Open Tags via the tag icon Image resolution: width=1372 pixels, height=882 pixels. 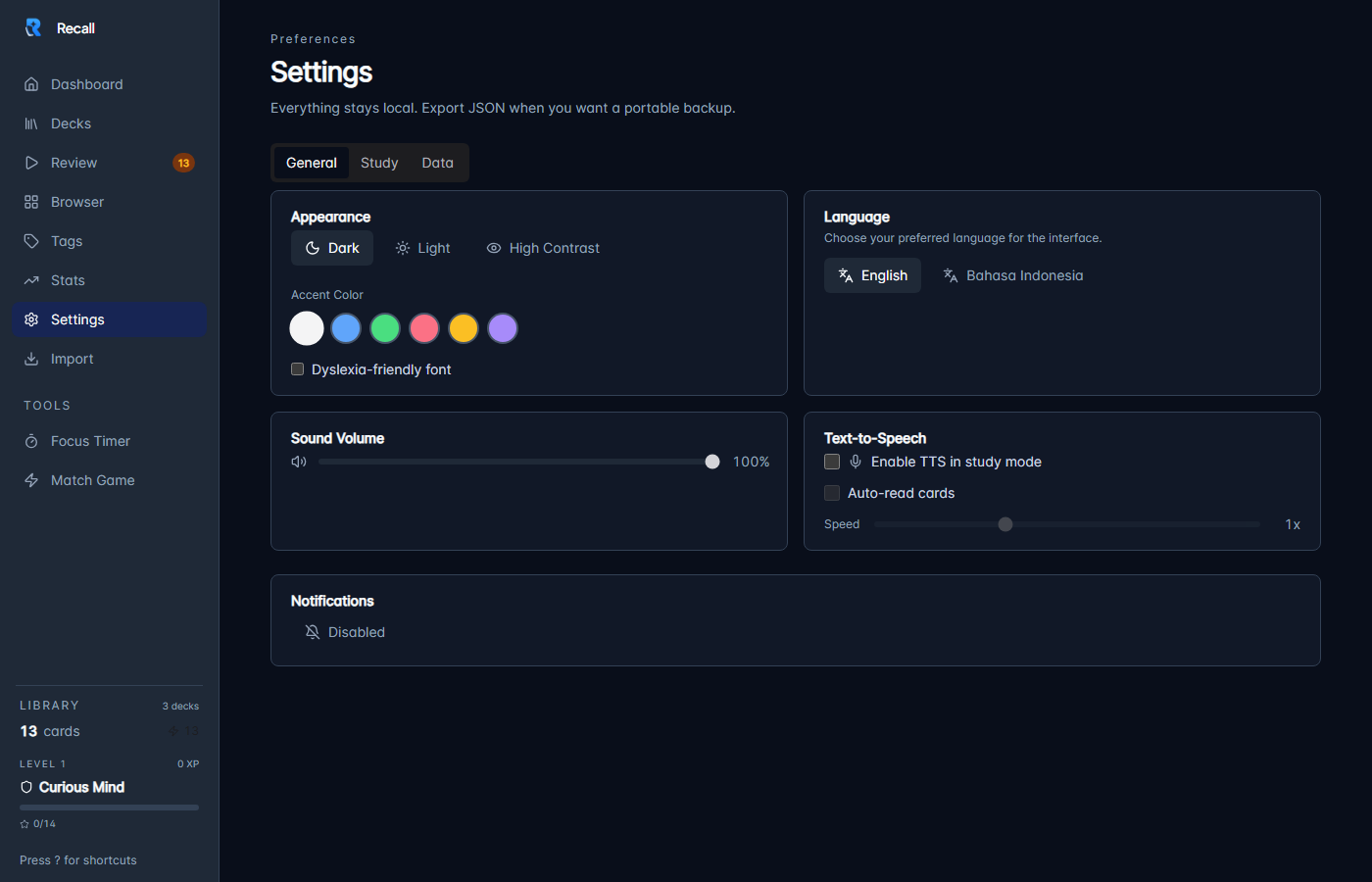click(x=31, y=241)
